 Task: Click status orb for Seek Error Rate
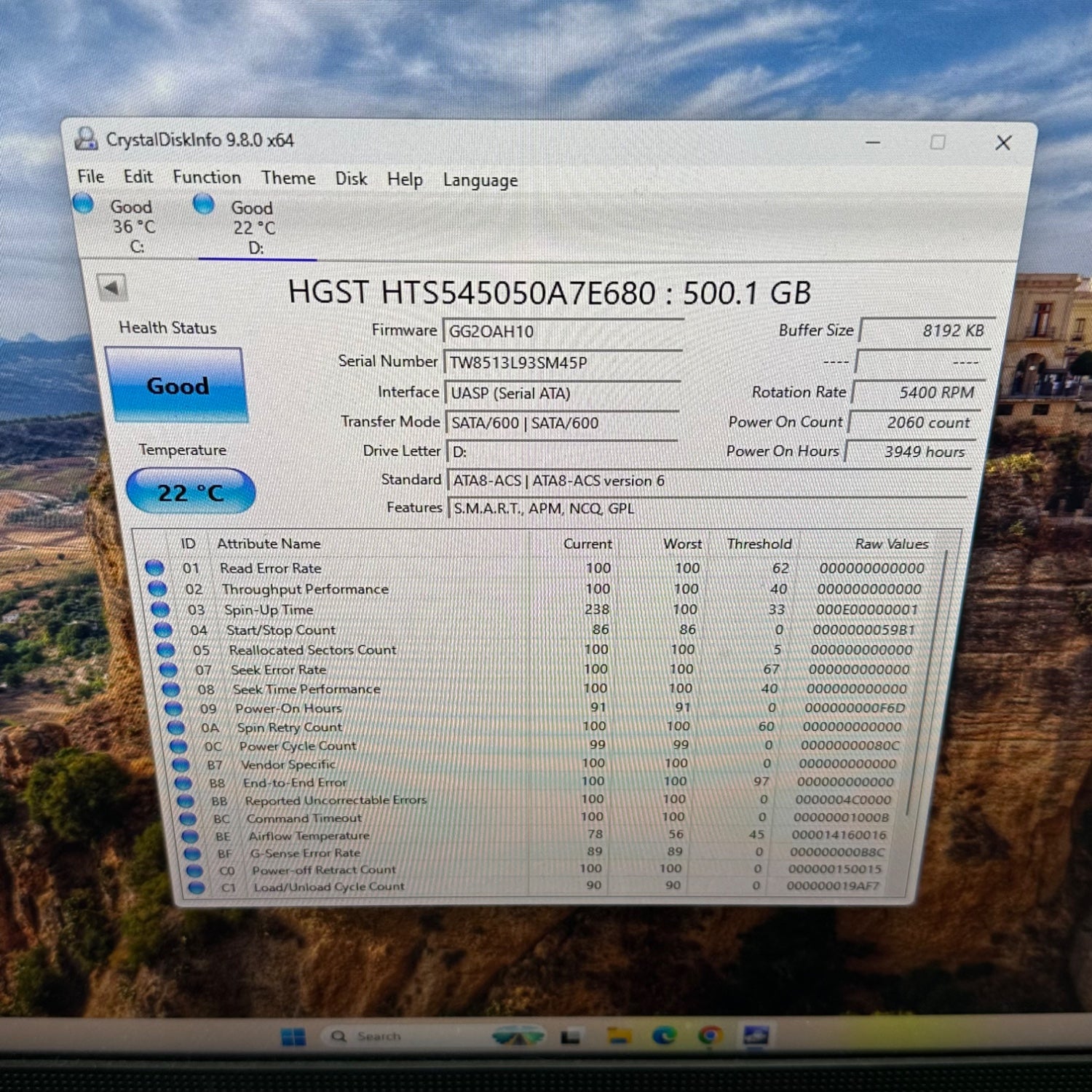click(x=168, y=669)
